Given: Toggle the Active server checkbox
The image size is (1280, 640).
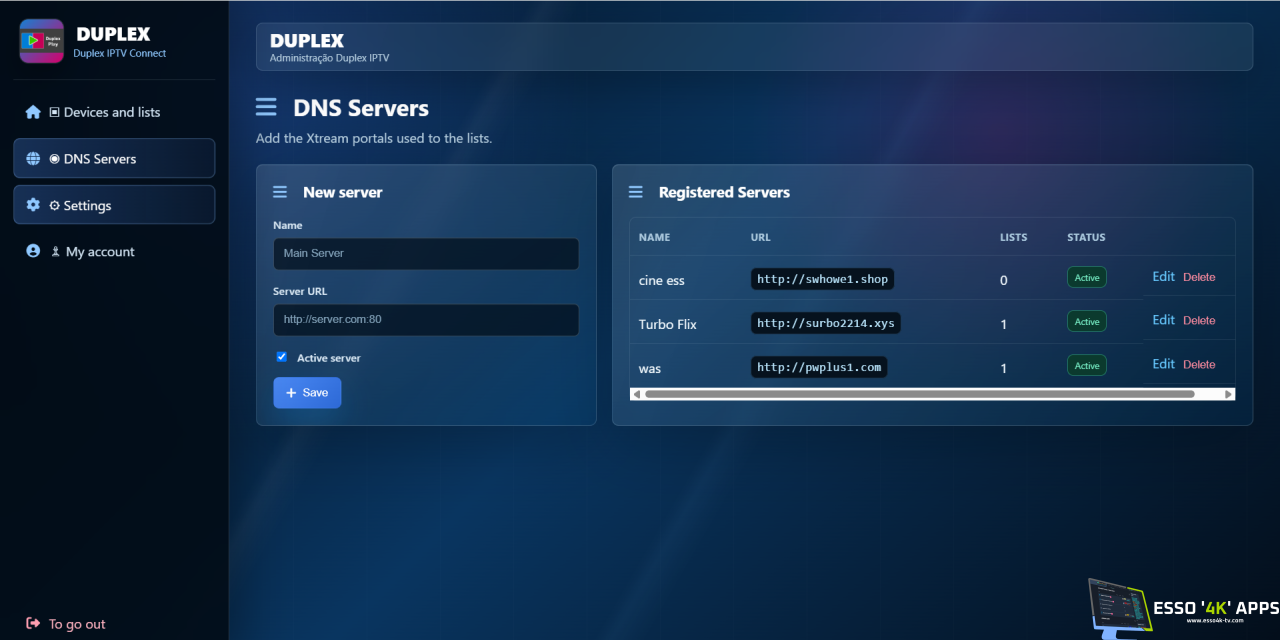Looking at the screenshot, I should pos(282,357).
